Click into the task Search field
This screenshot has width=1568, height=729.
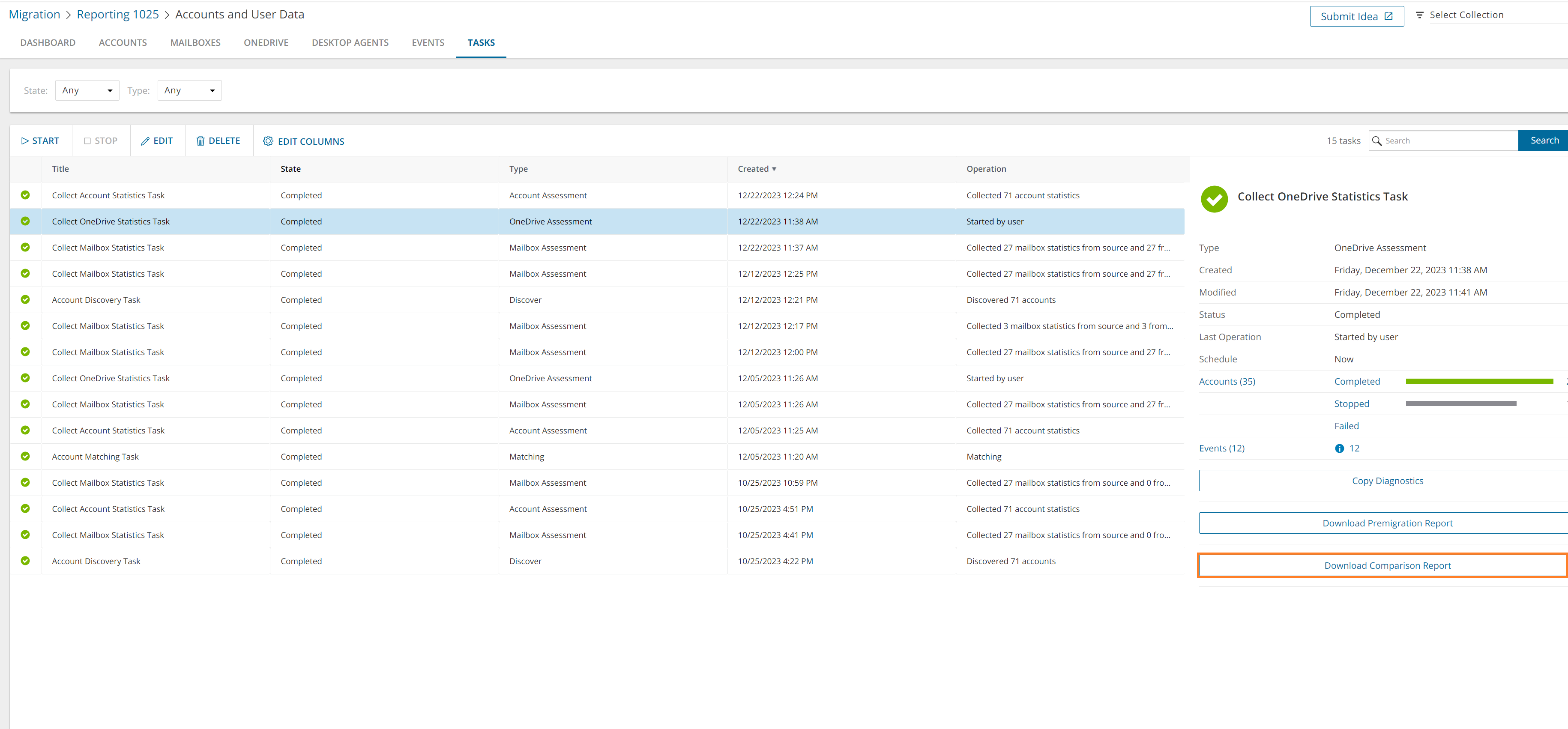pos(1449,140)
